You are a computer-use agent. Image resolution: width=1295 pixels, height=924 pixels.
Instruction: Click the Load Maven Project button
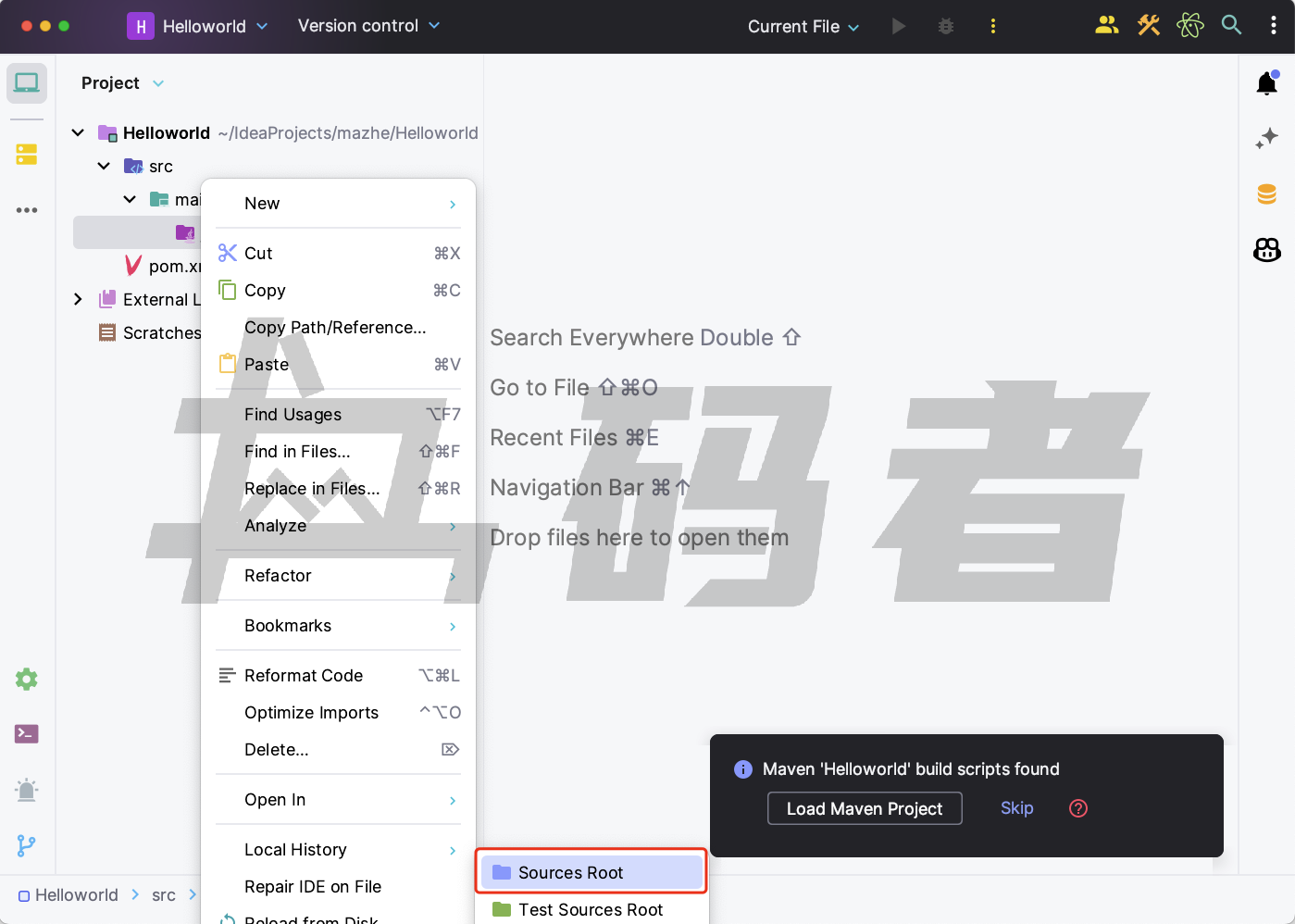[x=864, y=808]
